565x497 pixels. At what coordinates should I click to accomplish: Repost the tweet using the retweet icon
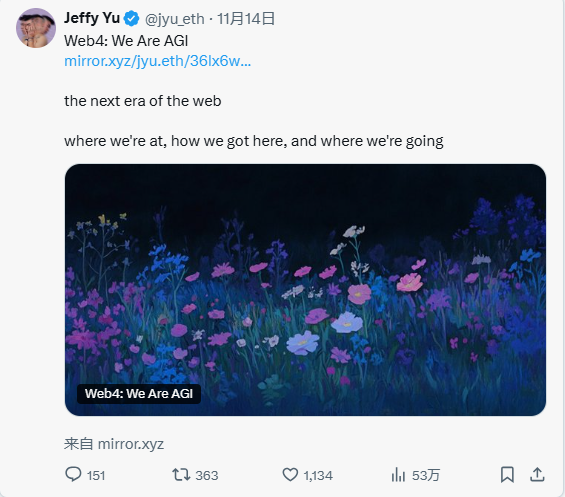[x=181, y=475]
